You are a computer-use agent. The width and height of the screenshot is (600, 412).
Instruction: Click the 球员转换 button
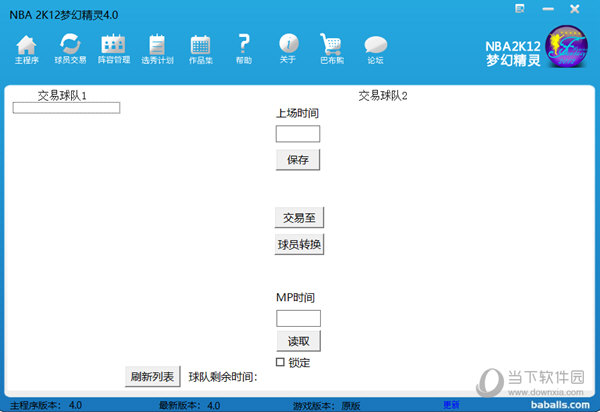click(x=299, y=244)
